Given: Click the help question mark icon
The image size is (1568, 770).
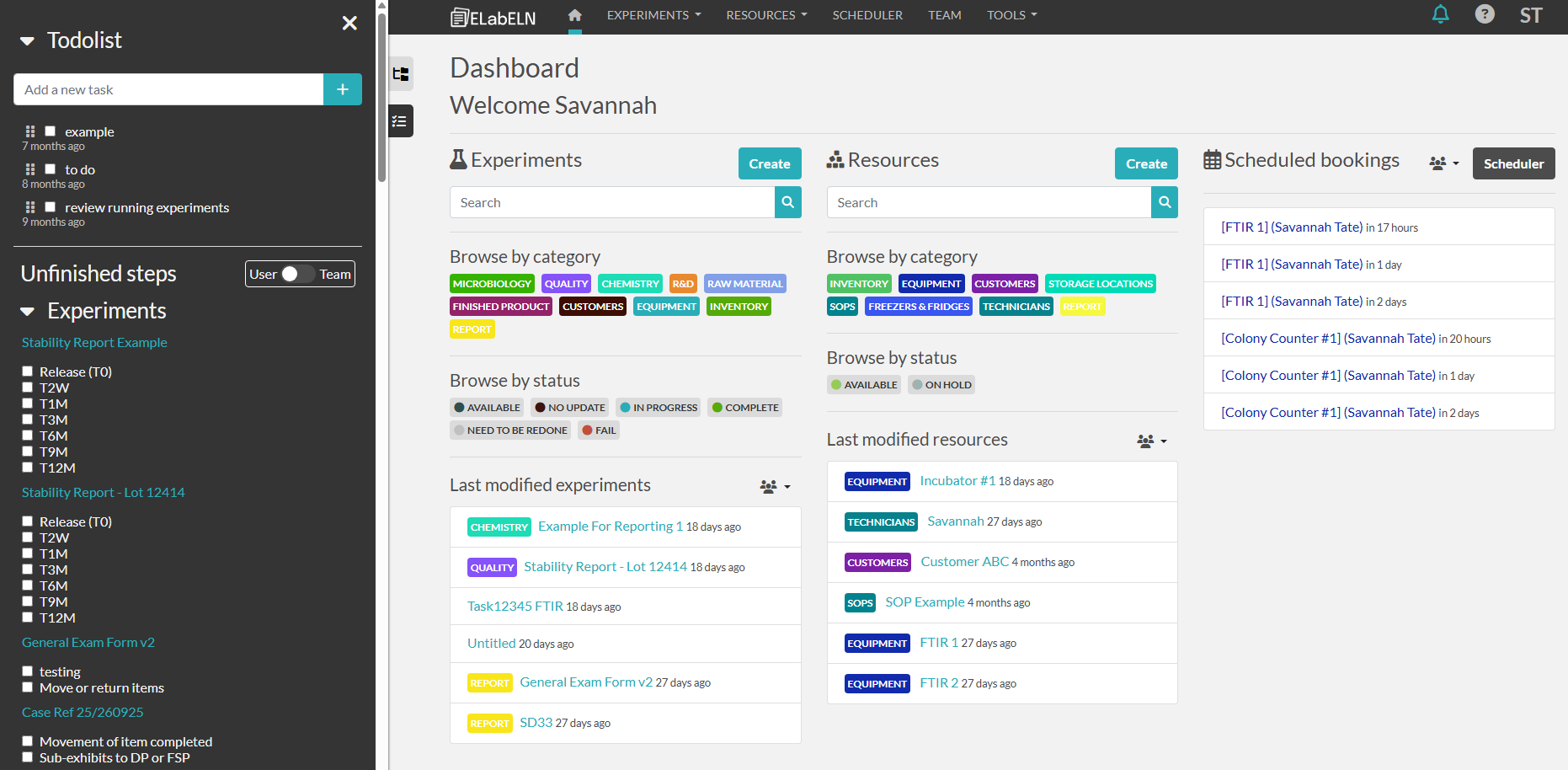Looking at the screenshot, I should [1484, 14].
